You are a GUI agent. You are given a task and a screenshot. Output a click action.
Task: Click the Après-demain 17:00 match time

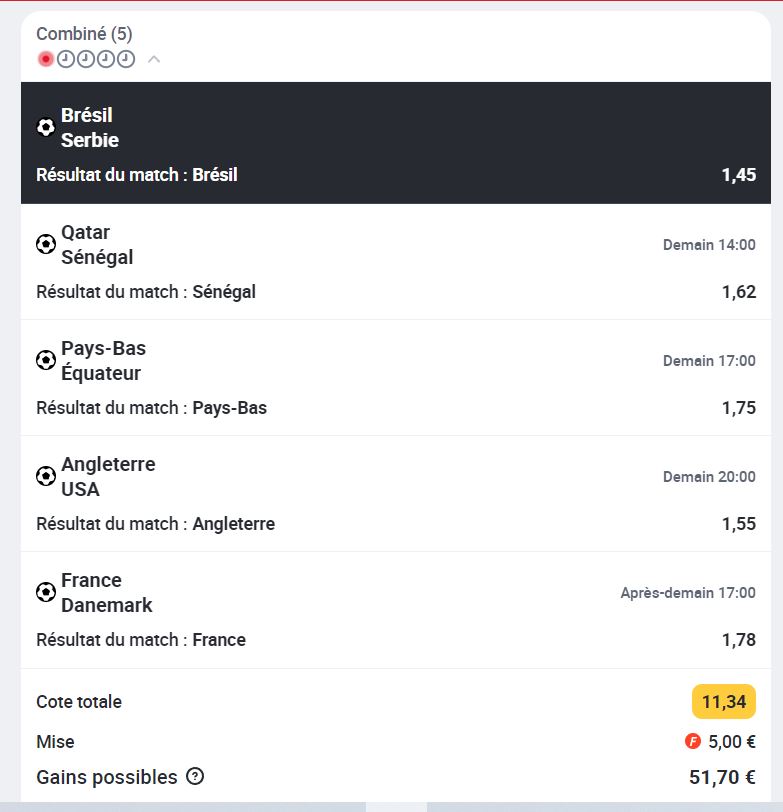(688, 592)
